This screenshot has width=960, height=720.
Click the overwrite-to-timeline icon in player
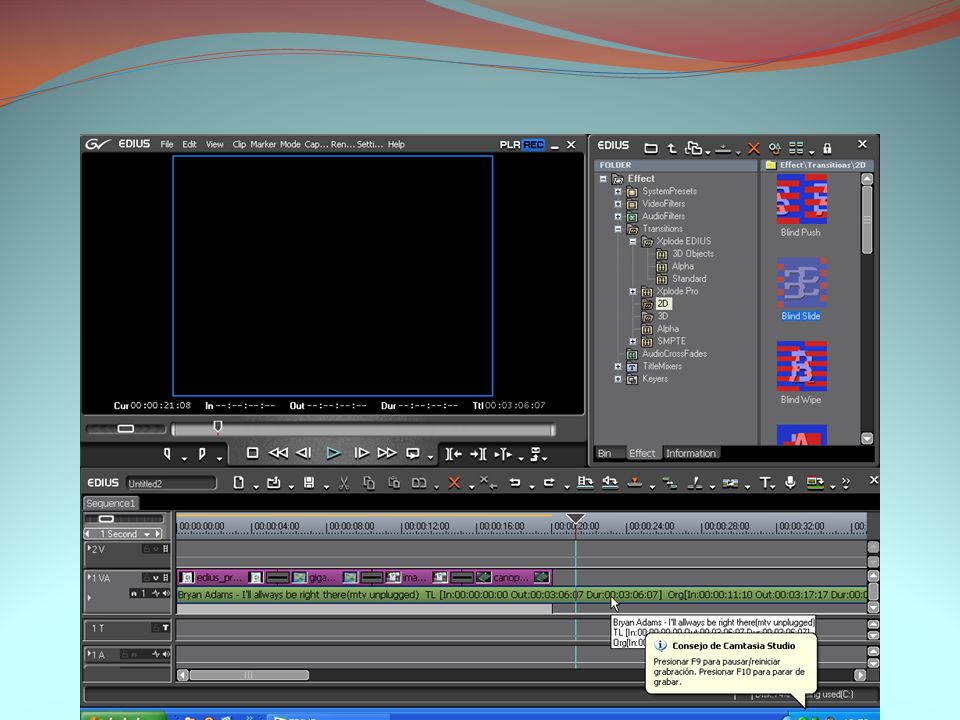coord(478,454)
